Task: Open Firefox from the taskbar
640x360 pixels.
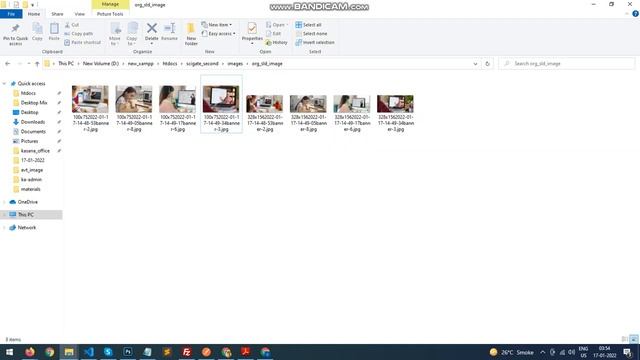Action: pos(30,352)
